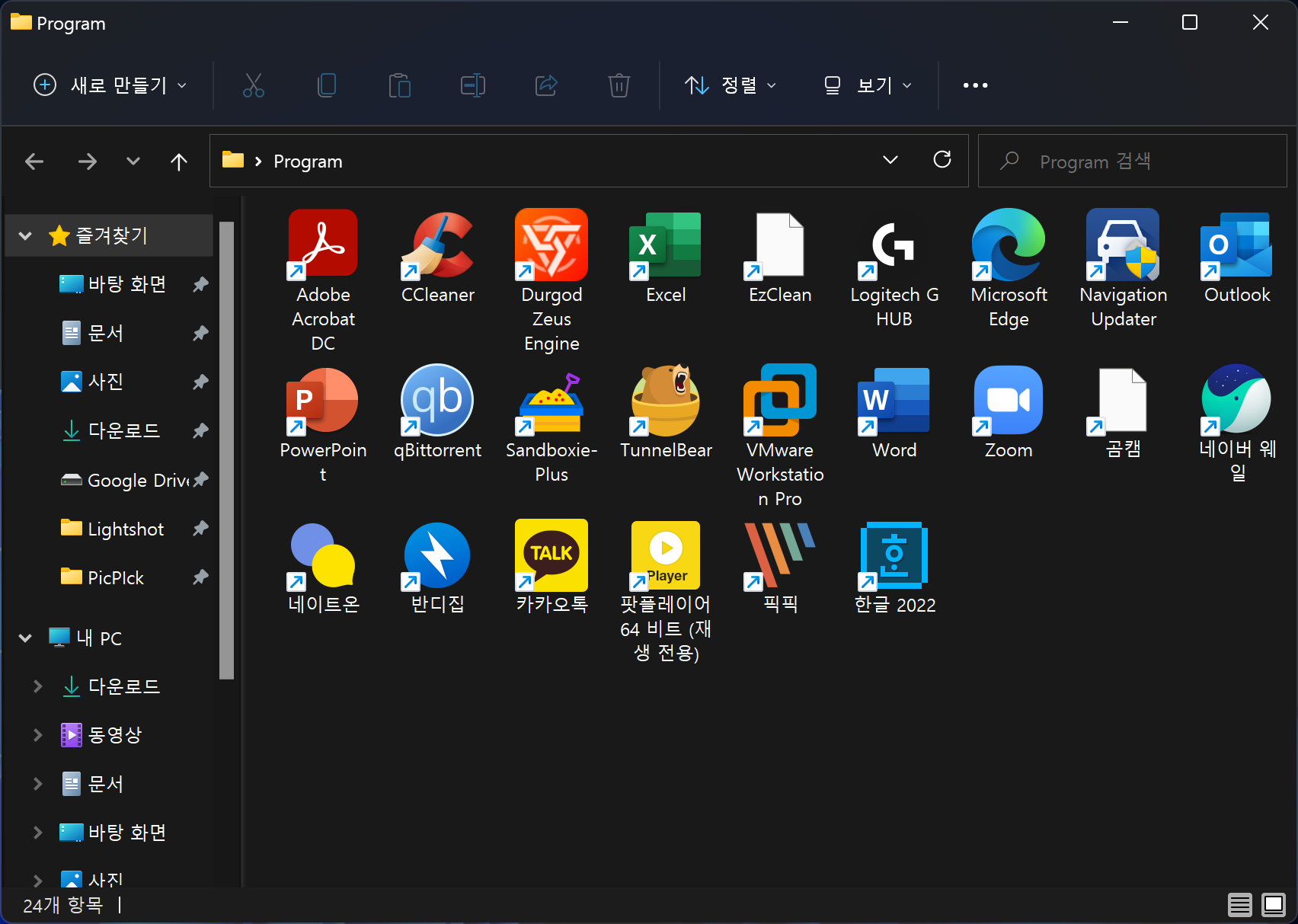
Task: Click the Logitech G HUB shortcut
Action: [x=894, y=245]
